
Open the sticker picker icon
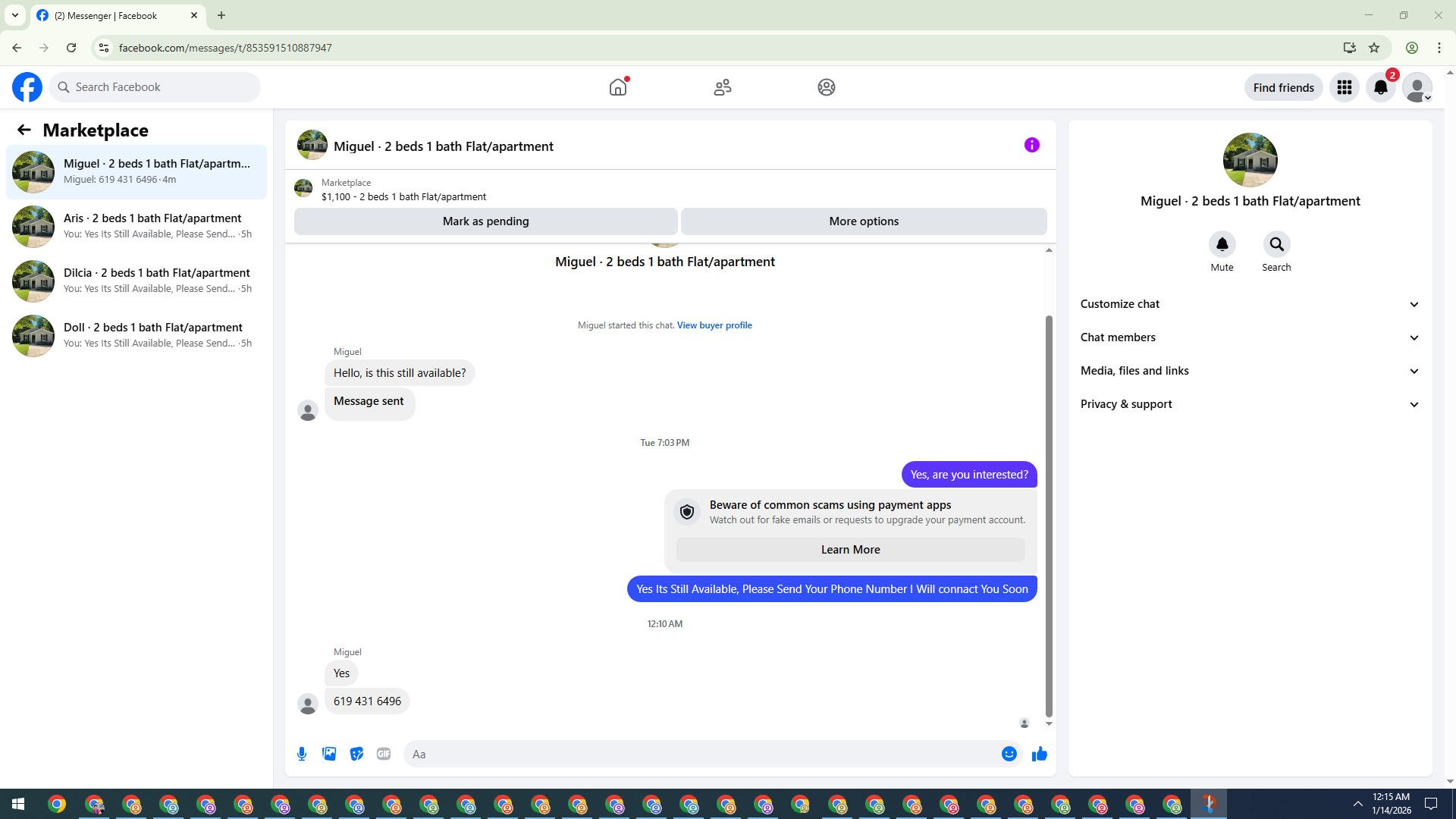tap(356, 754)
